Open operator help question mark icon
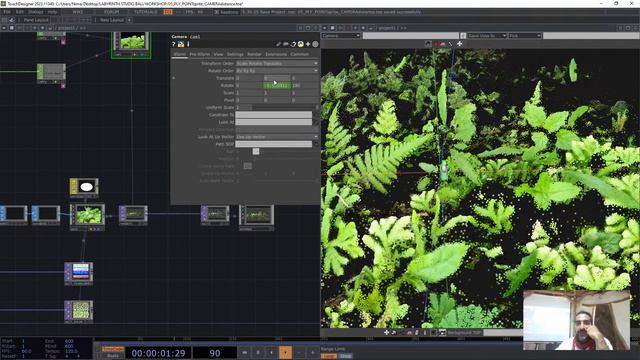 click(173, 44)
